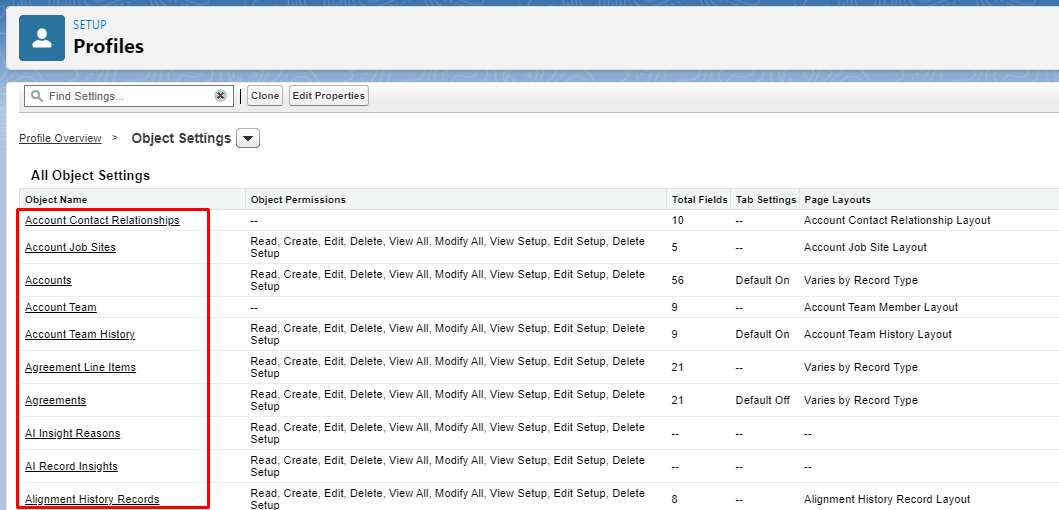Viewport: 1059px width, 510px height.
Task: Click the All Object Settings heading
Action: [91, 176]
